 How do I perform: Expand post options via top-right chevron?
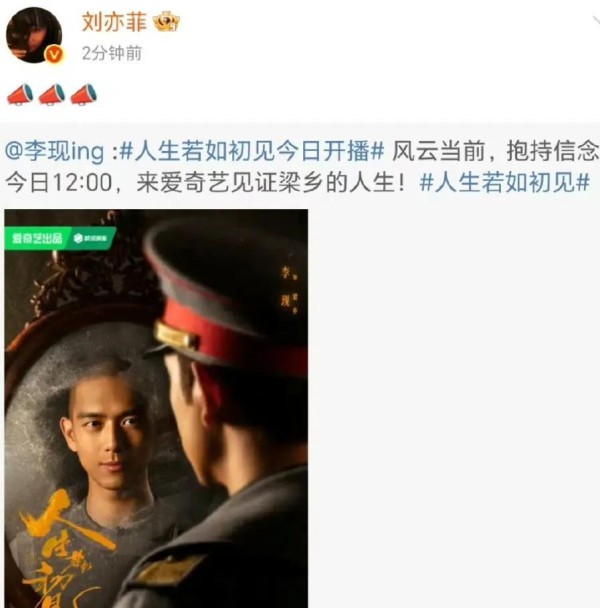coord(595,21)
